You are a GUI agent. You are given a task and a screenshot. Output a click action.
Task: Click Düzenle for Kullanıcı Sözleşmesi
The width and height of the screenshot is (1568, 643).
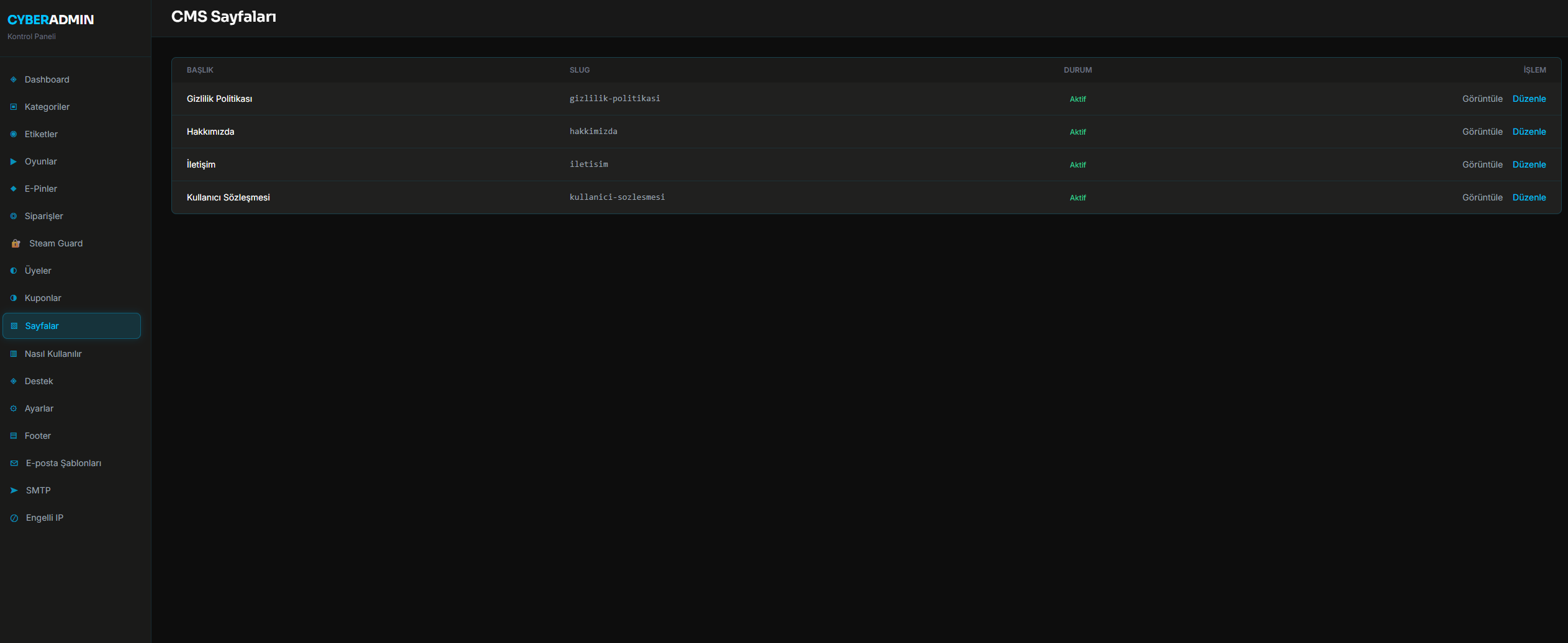(1529, 197)
